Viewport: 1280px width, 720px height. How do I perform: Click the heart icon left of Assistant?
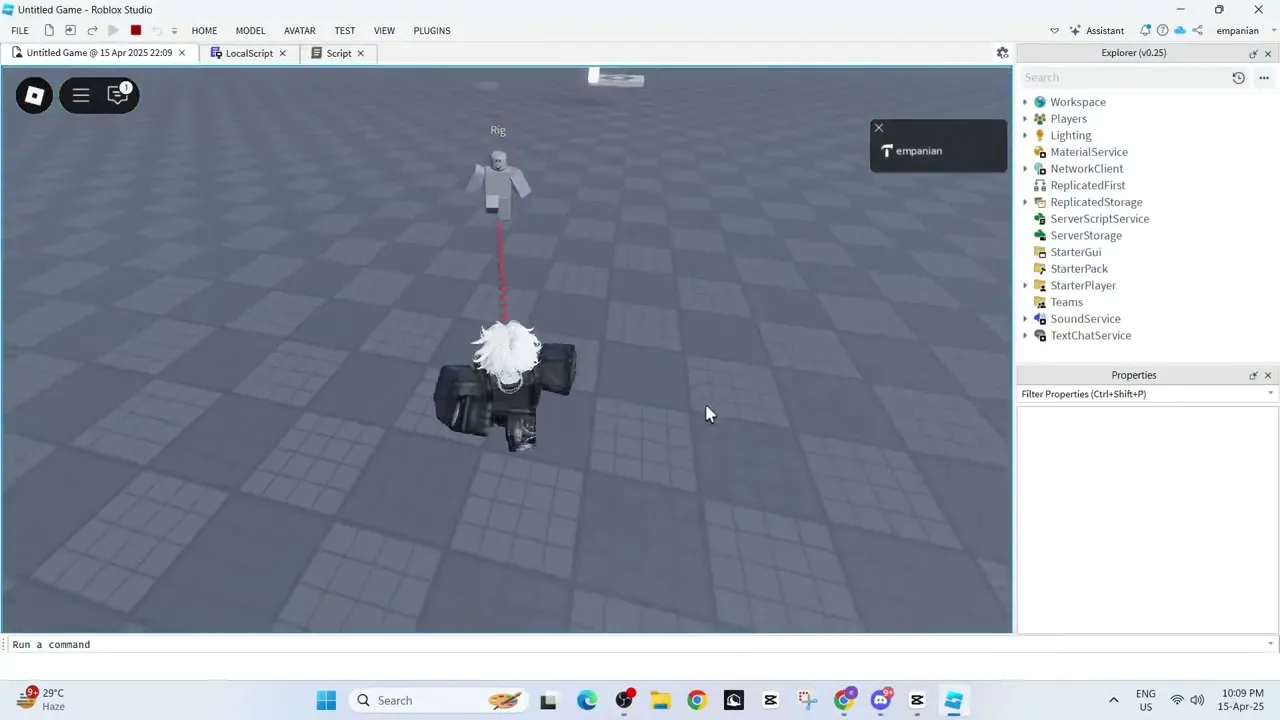click(x=1054, y=31)
